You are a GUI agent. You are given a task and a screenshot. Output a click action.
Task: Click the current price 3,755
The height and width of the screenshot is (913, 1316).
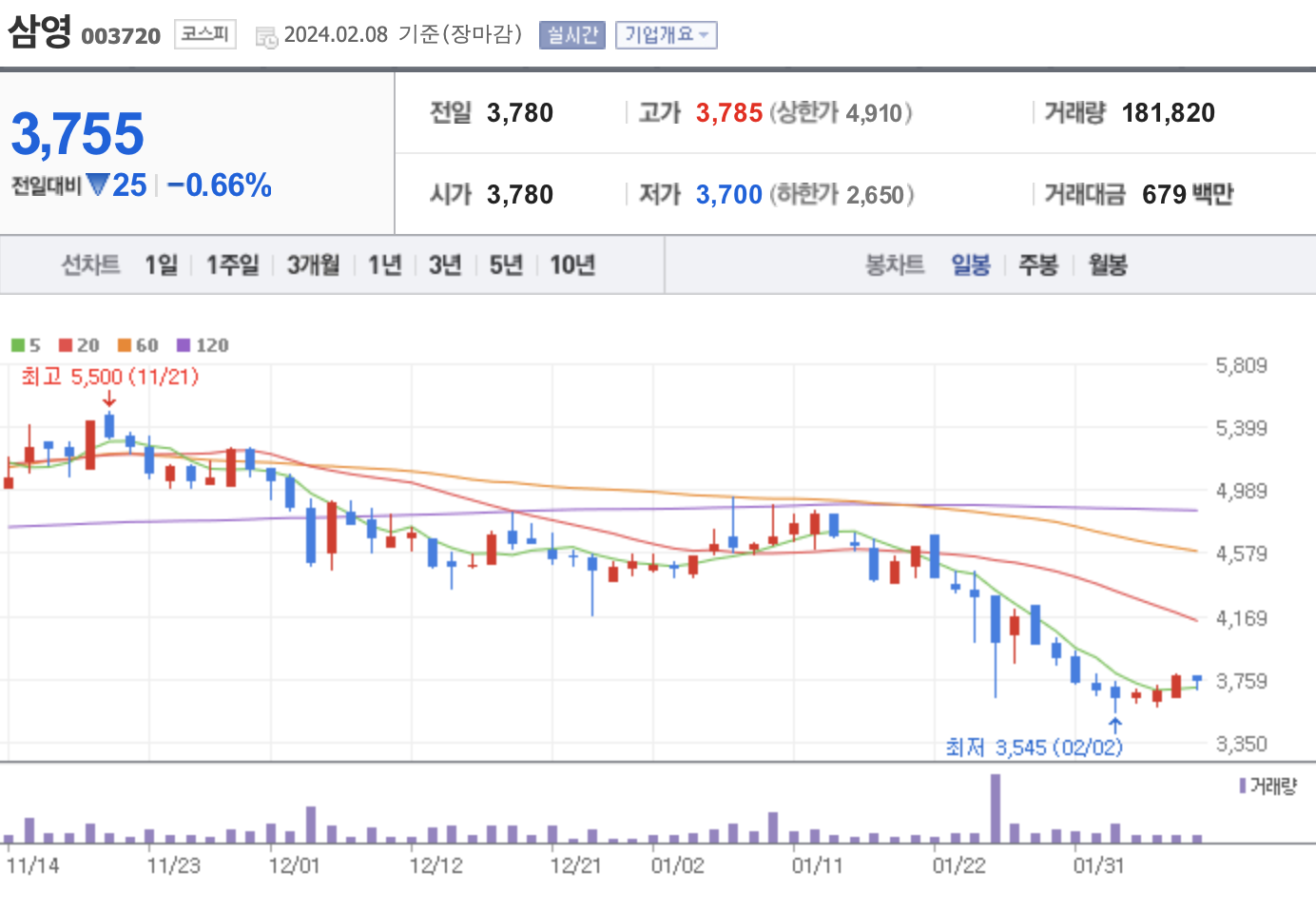click(78, 134)
